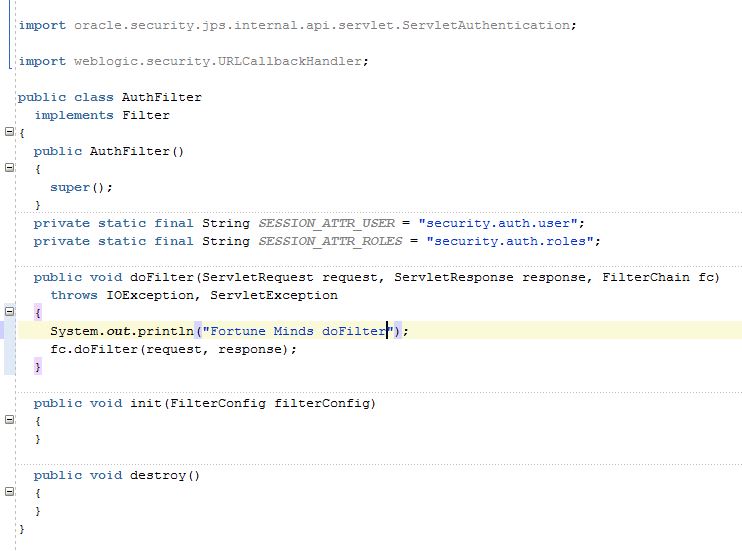742x551 pixels.
Task: Click the SESSION_ATTR_ROLES constant name
Action: click(330, 241)
